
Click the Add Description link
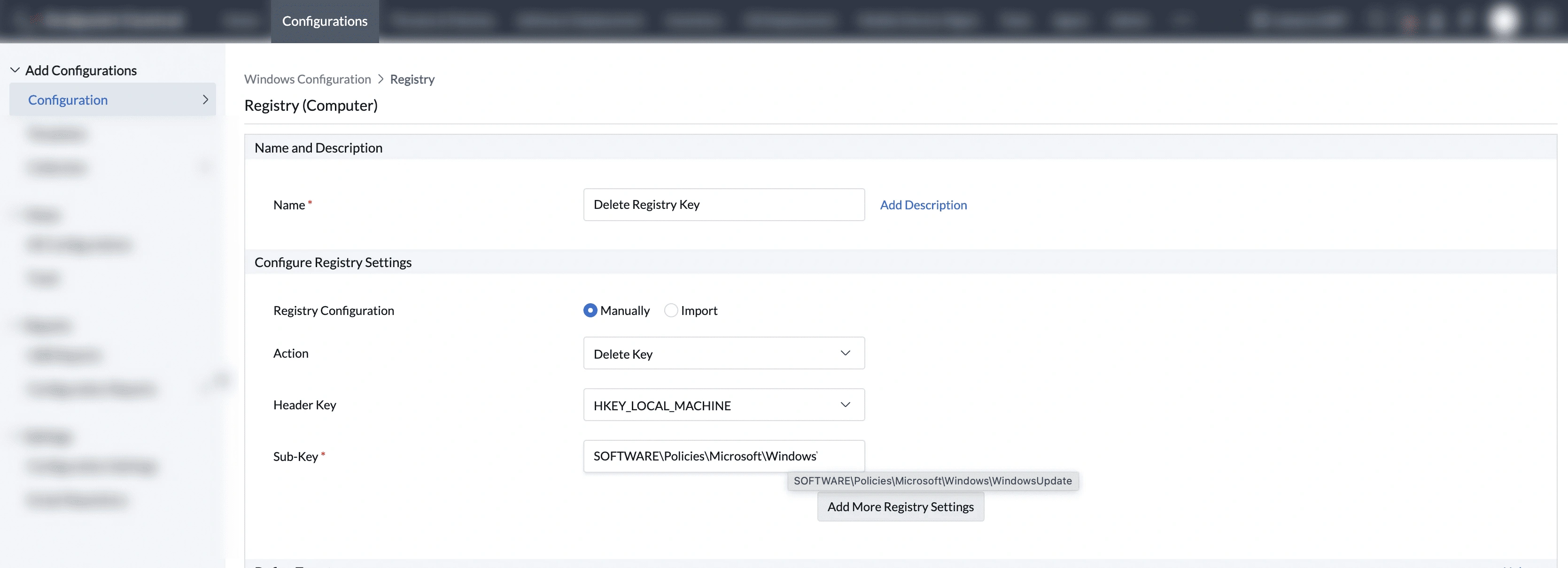pyautogui.click(x=923, y=205)
